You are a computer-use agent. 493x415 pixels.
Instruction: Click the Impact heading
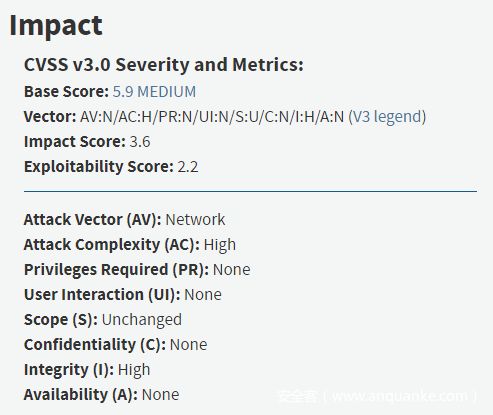(56, 26)
